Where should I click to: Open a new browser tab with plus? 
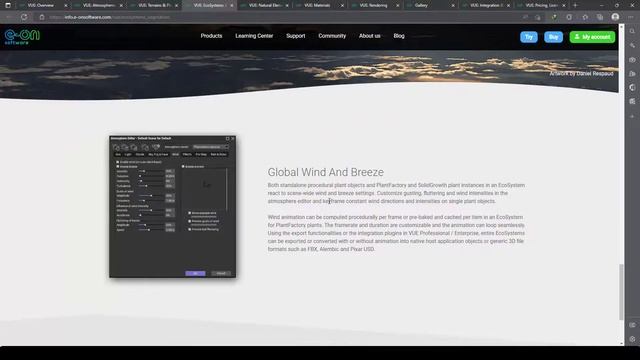pos(575,5)
